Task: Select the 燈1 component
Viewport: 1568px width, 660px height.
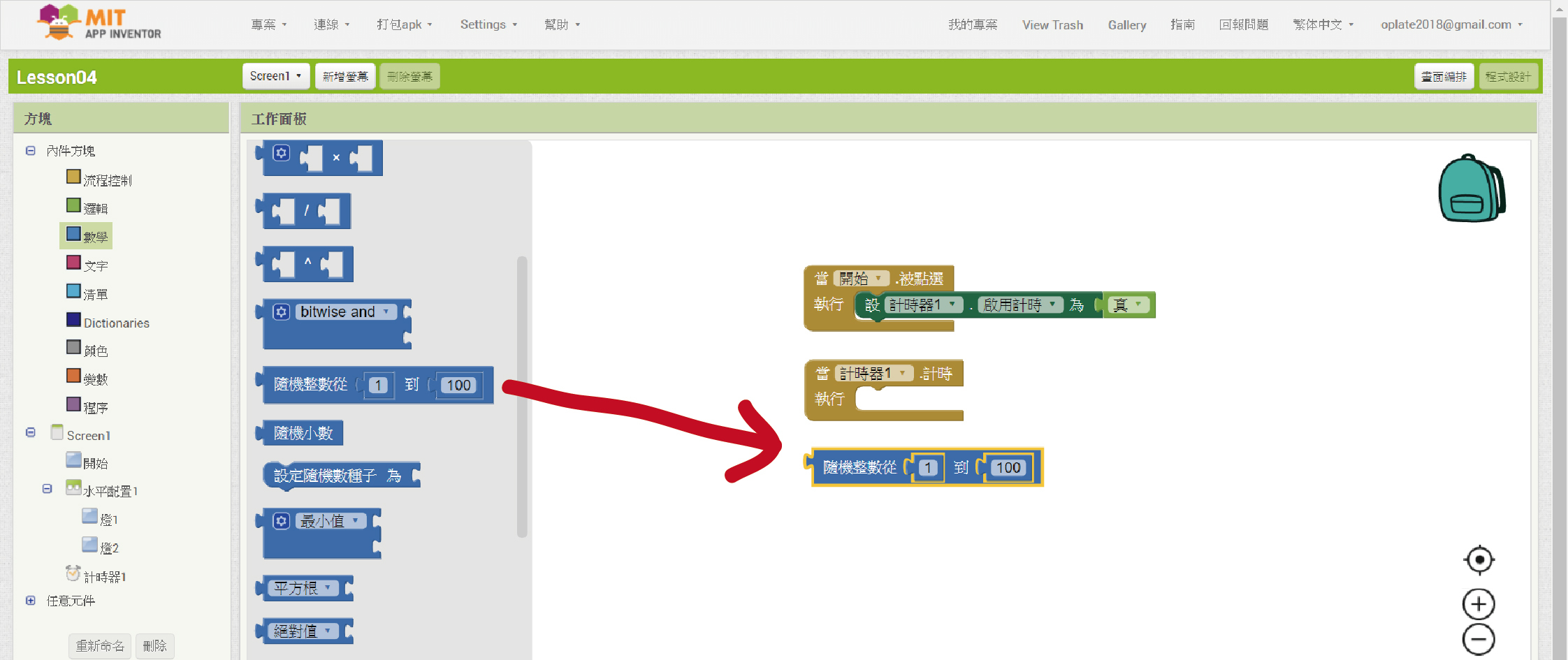Action: (100, 519)
